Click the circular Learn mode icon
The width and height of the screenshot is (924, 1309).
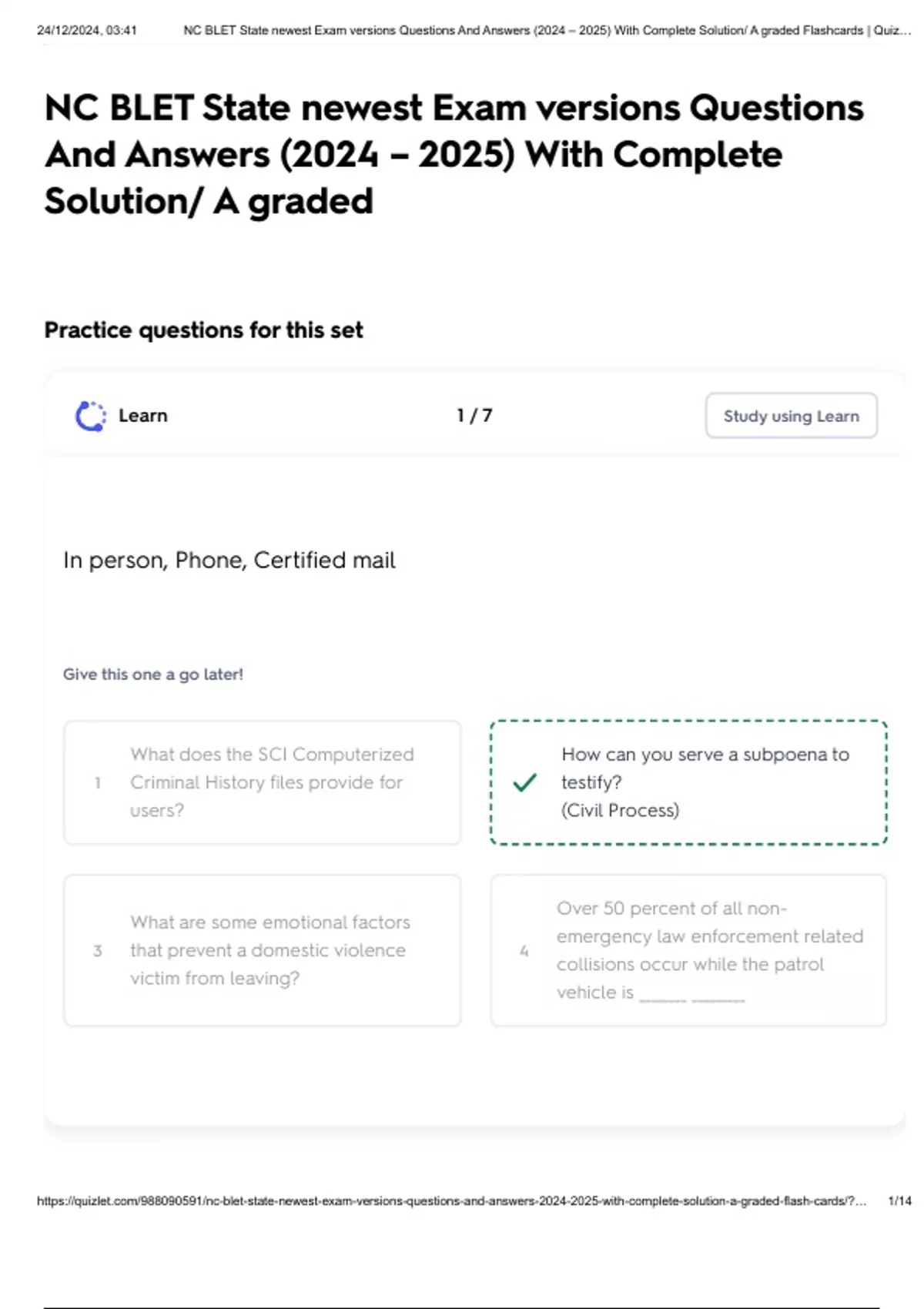(91, 416)
